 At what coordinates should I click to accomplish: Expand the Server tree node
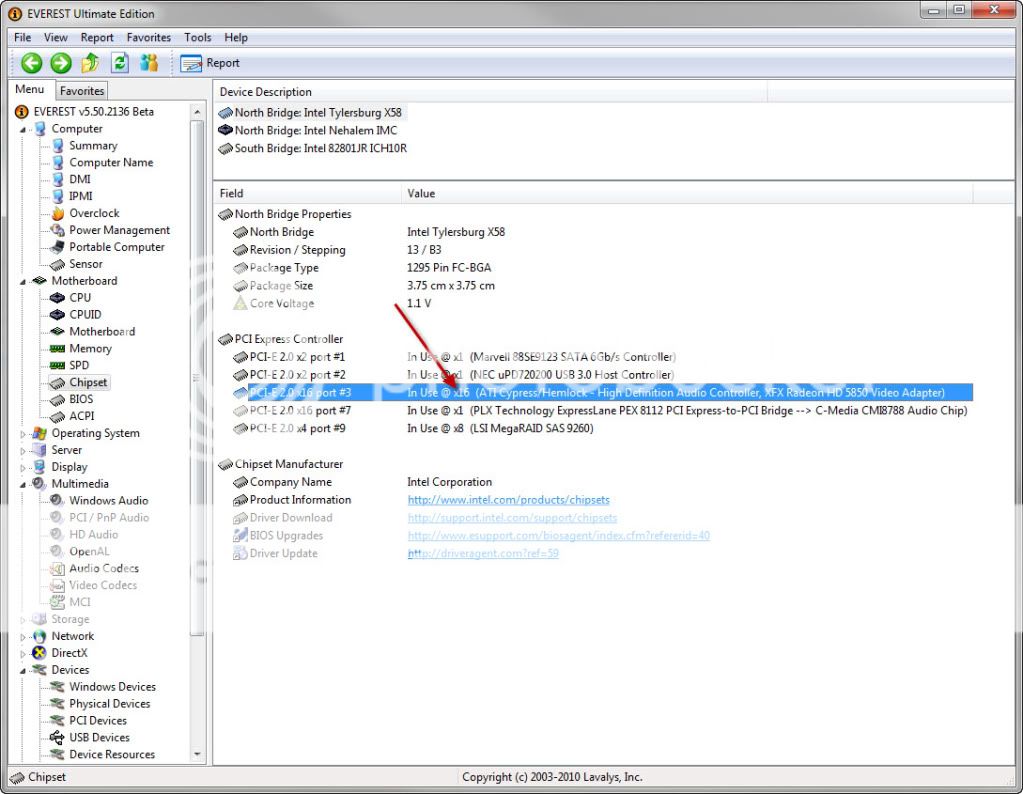click(x=23, y=451)
